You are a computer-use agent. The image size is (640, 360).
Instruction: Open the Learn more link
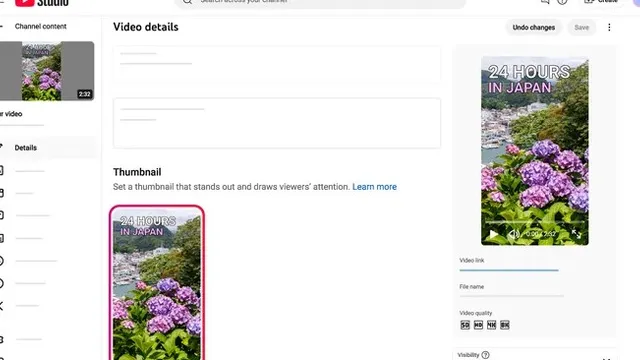tap(374, 187)
